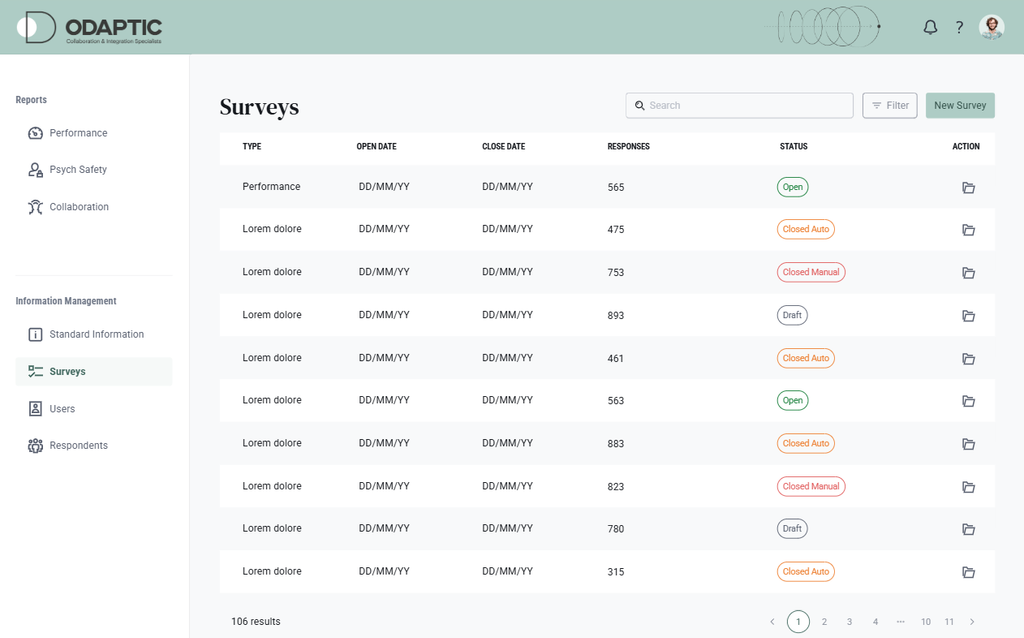Go to previous page arrow
The width and height of the screenshot is (1024, 638).
(772, 622)
